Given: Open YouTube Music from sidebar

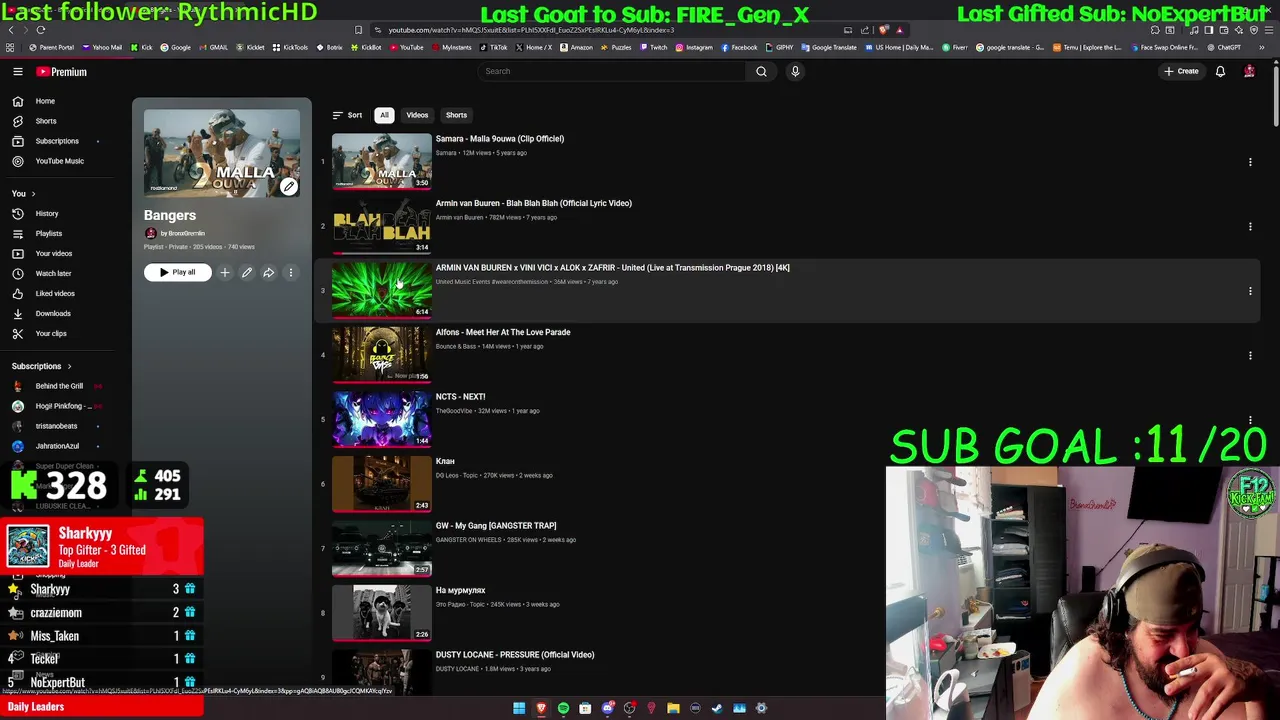Looking at the screenshot, I should [x=60, y=161].
